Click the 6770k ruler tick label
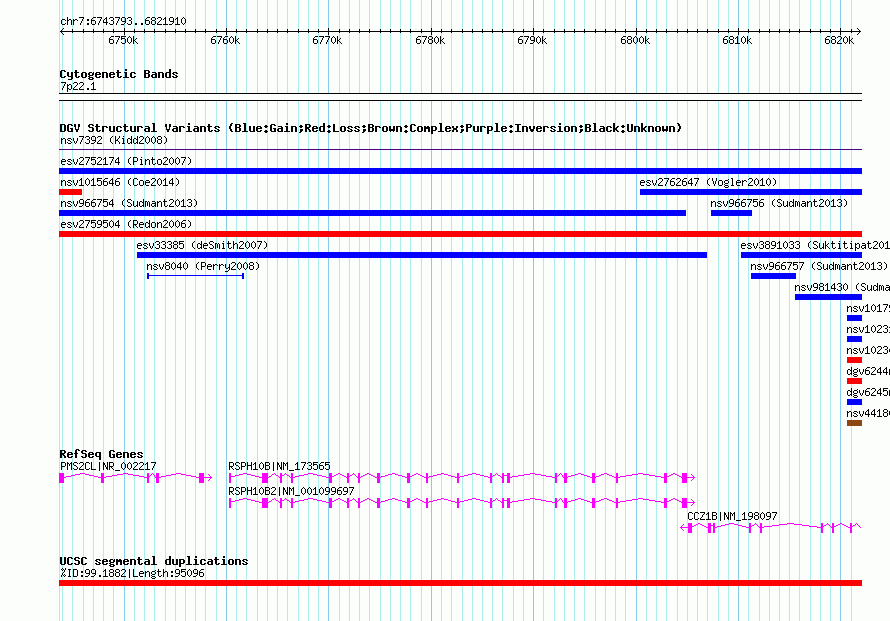The image size is (890, 621). (328, 40)
